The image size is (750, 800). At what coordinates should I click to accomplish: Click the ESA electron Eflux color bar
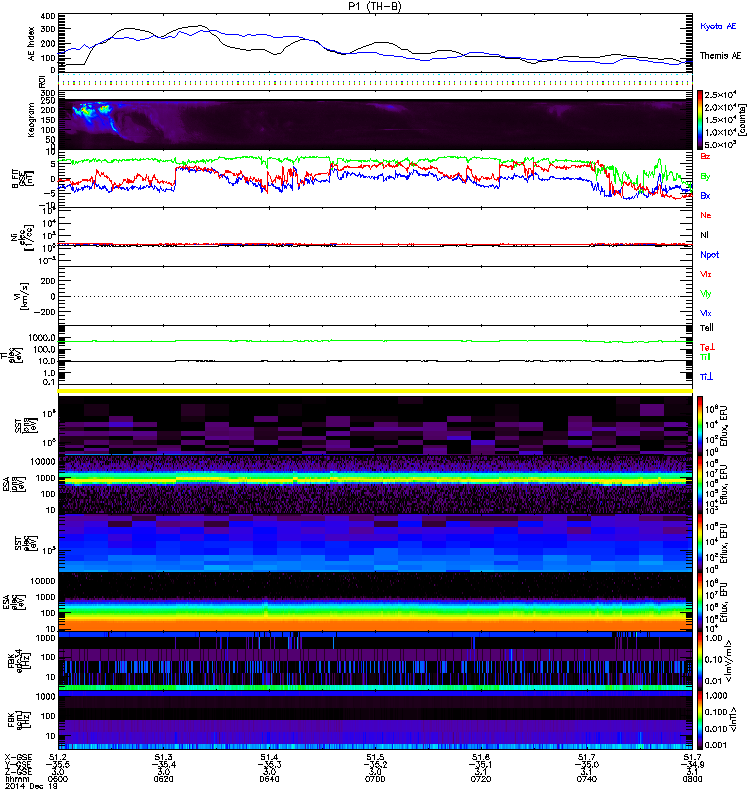[700, 602]
